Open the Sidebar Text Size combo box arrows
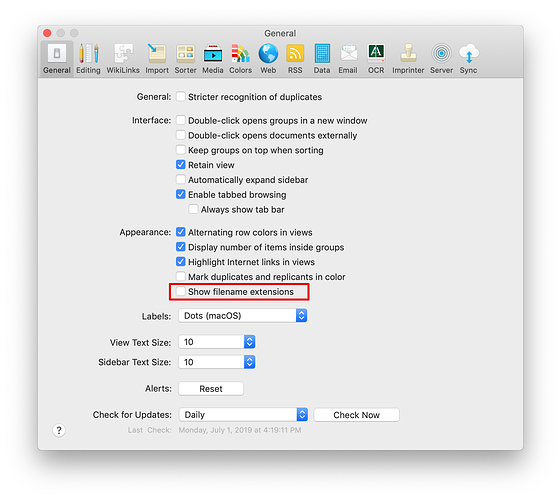Viewport: 560px width, 500px height. [249, 362]
